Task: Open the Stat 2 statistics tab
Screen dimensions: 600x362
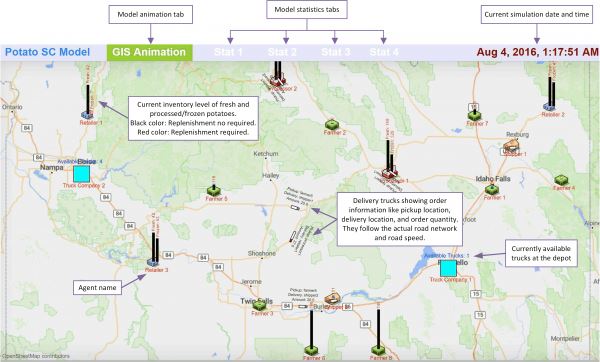Action: [x=282, y=52]
